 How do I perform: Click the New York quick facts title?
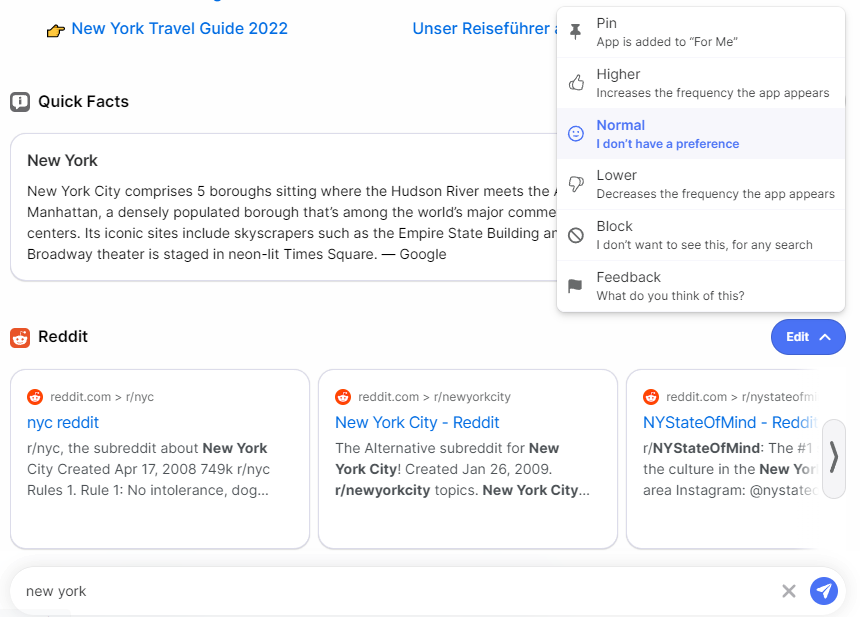tap(63, 160)
